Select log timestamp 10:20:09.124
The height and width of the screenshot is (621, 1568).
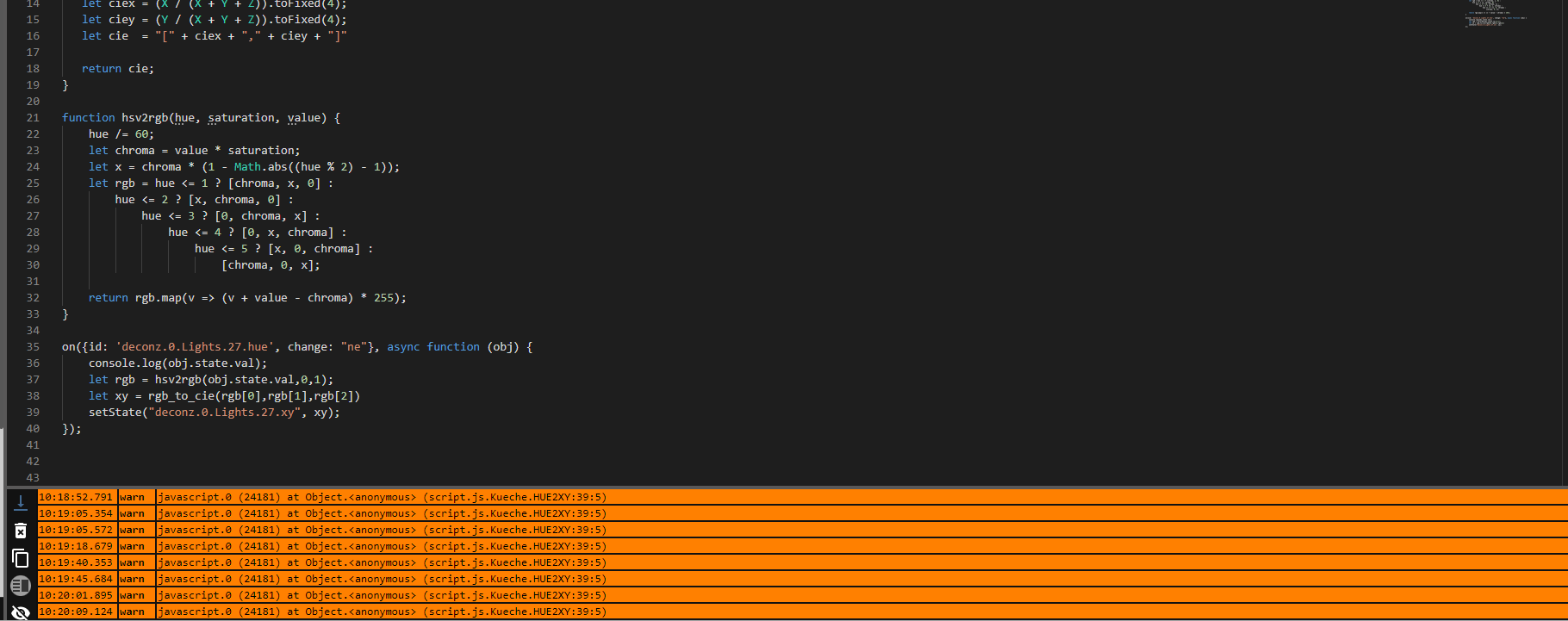pos(76,612)
